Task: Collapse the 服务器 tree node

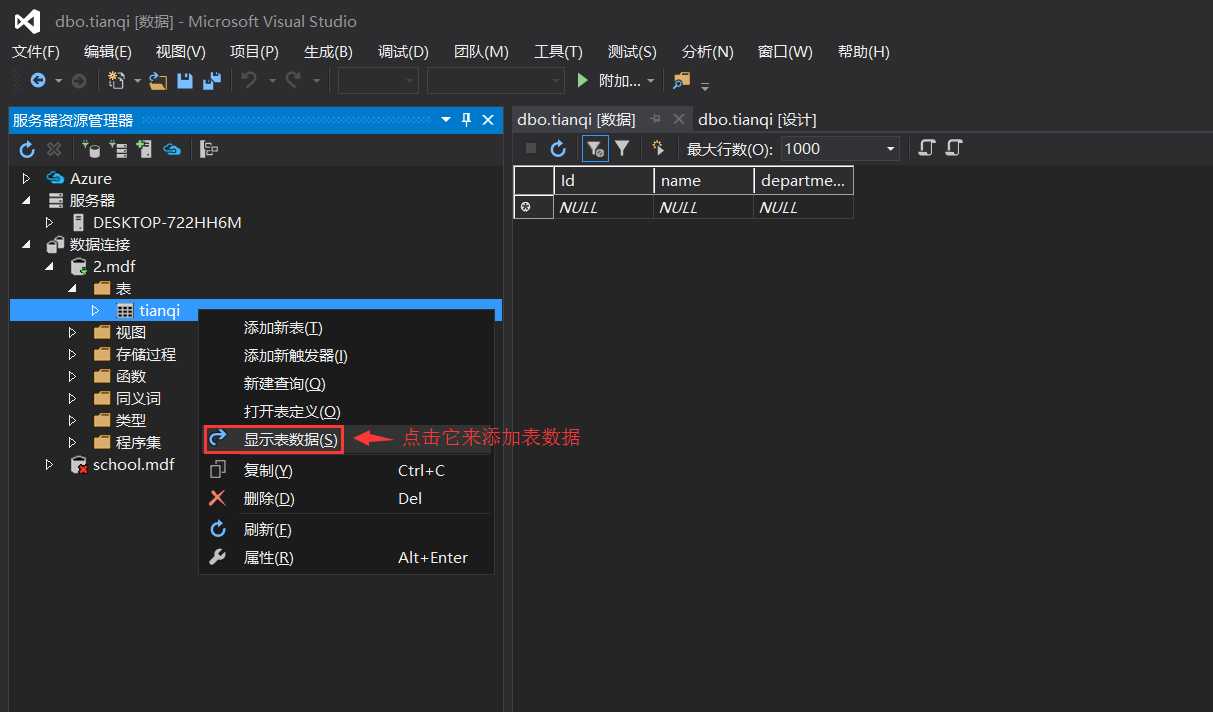Action: tap(27, 200)
